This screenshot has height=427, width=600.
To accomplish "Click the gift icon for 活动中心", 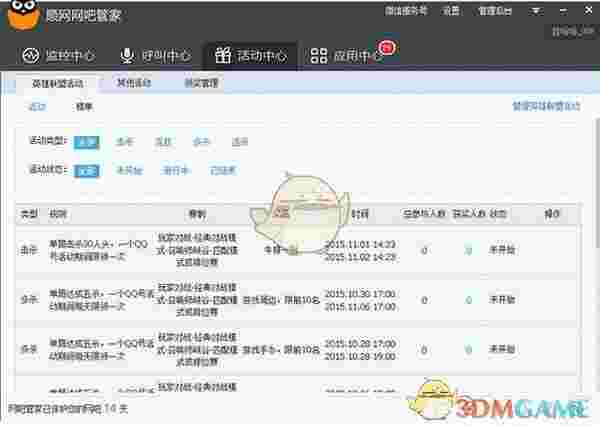I will click(223, 55).
